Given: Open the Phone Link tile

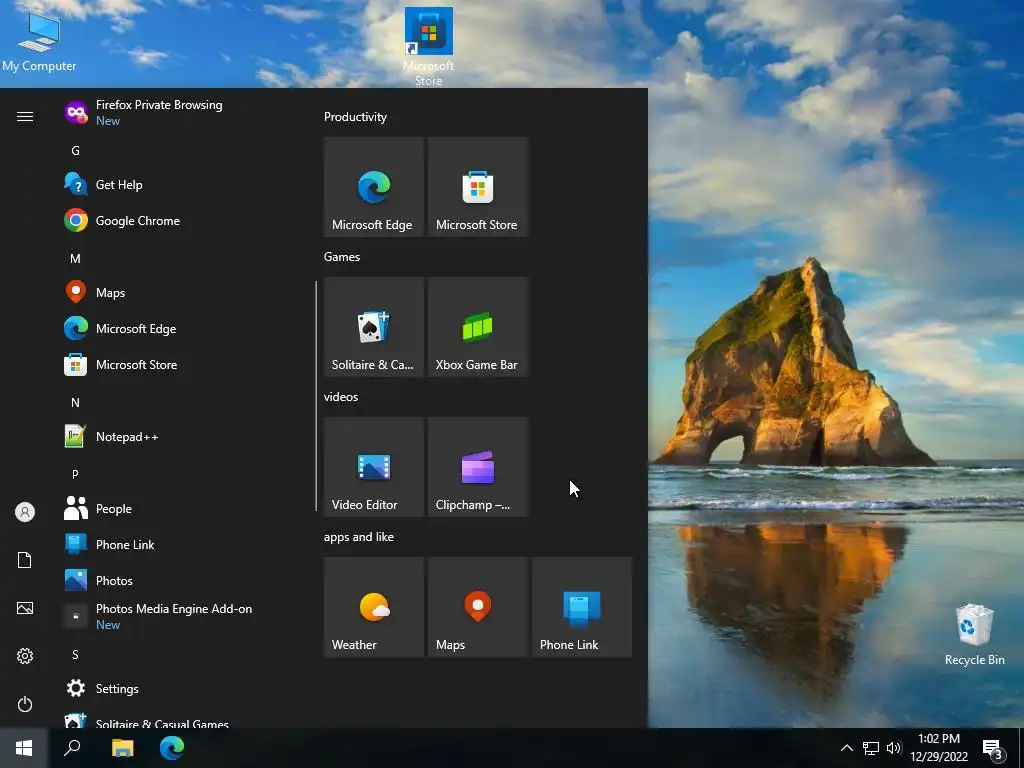Looking at the screenshot, I should 582,607.
